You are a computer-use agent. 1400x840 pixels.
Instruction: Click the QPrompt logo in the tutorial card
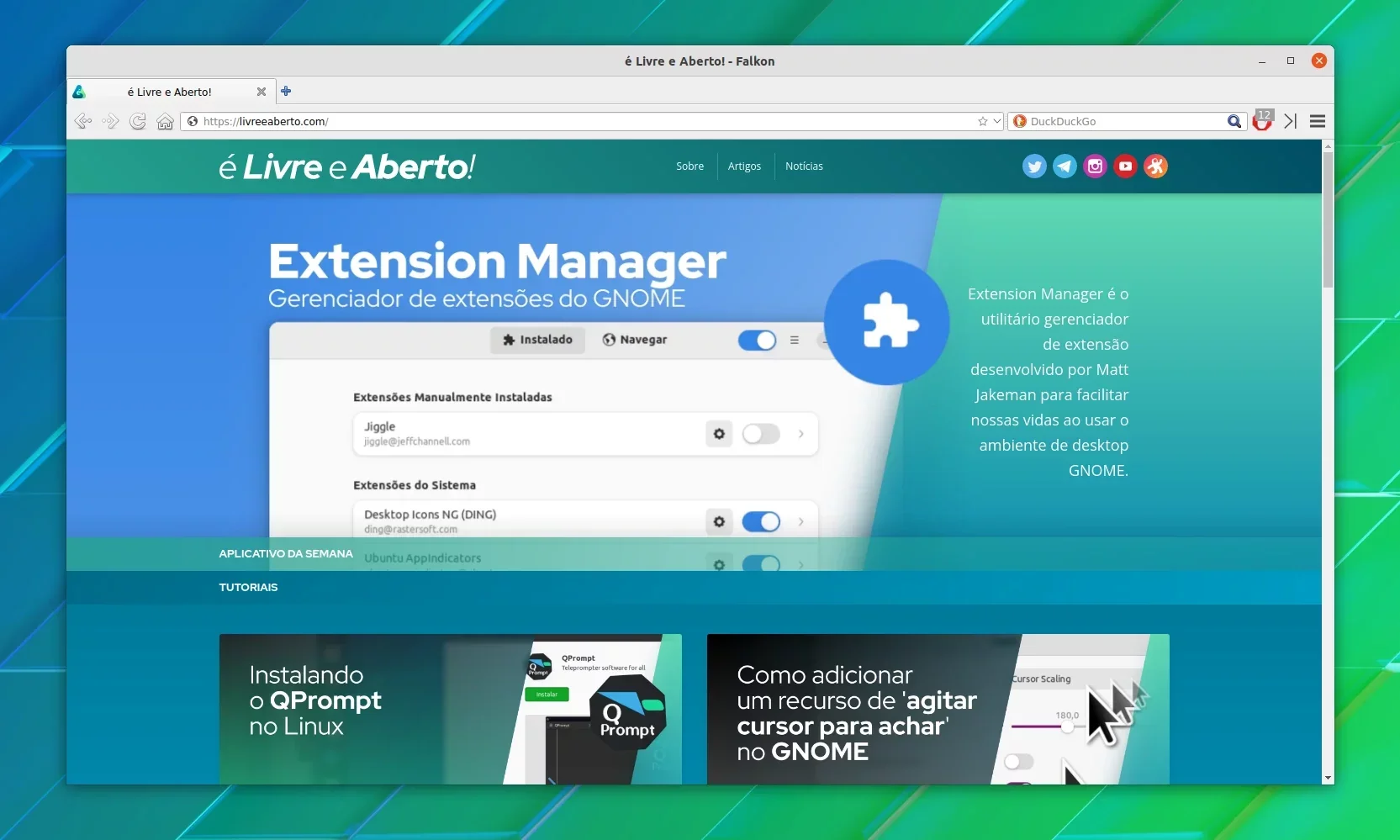point(627,714)
